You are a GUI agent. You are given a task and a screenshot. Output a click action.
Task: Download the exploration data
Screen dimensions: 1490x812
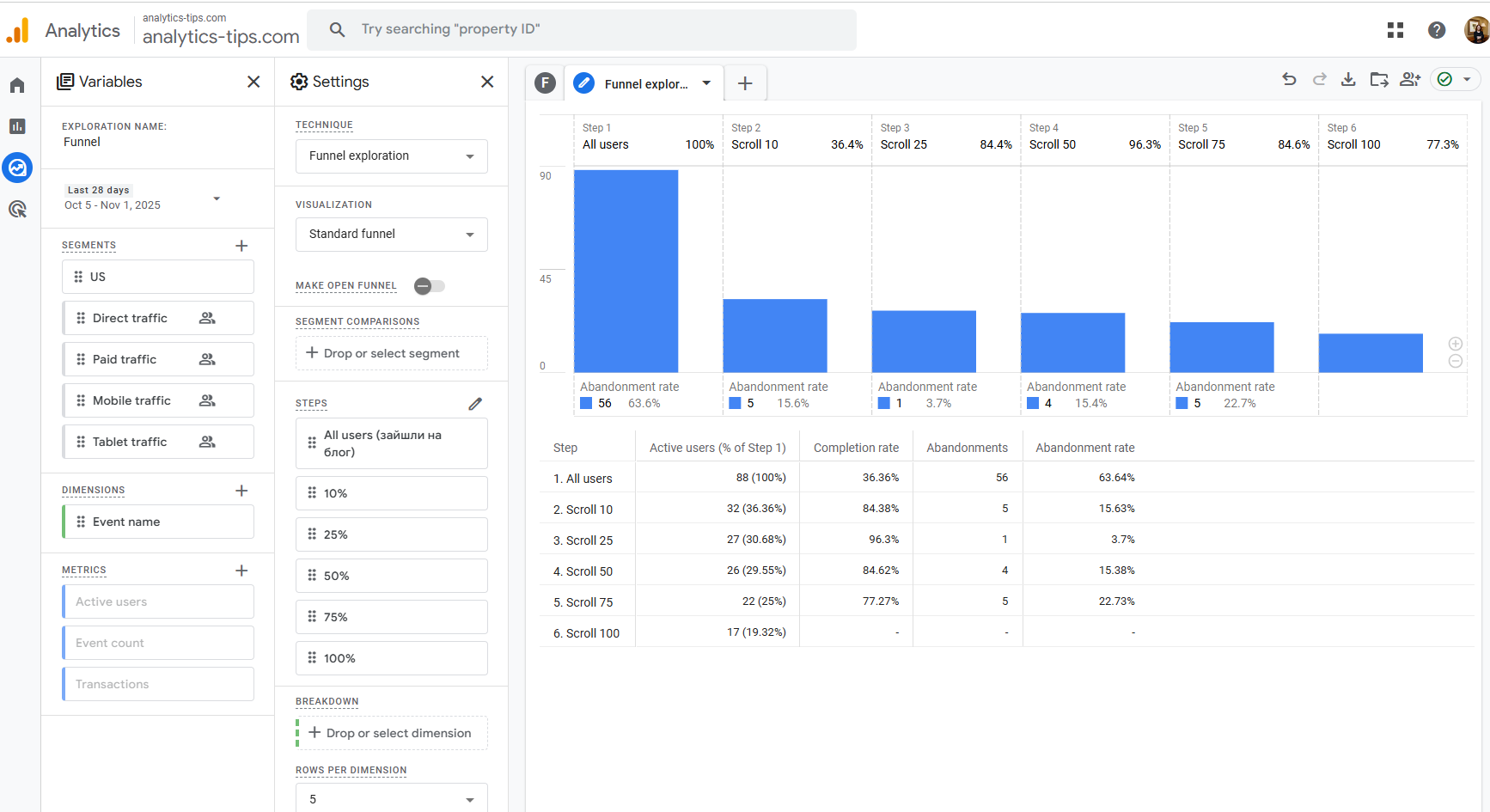1348,80
